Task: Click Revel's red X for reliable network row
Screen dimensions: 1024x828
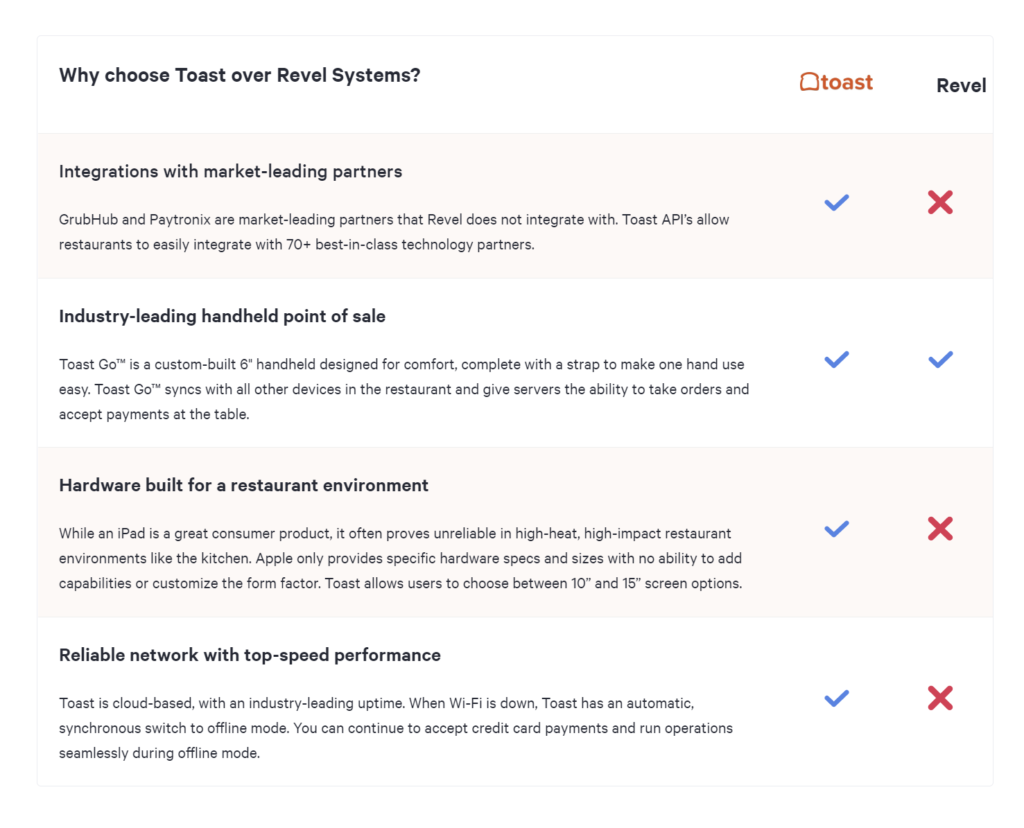Action: (x=940, y=699)
